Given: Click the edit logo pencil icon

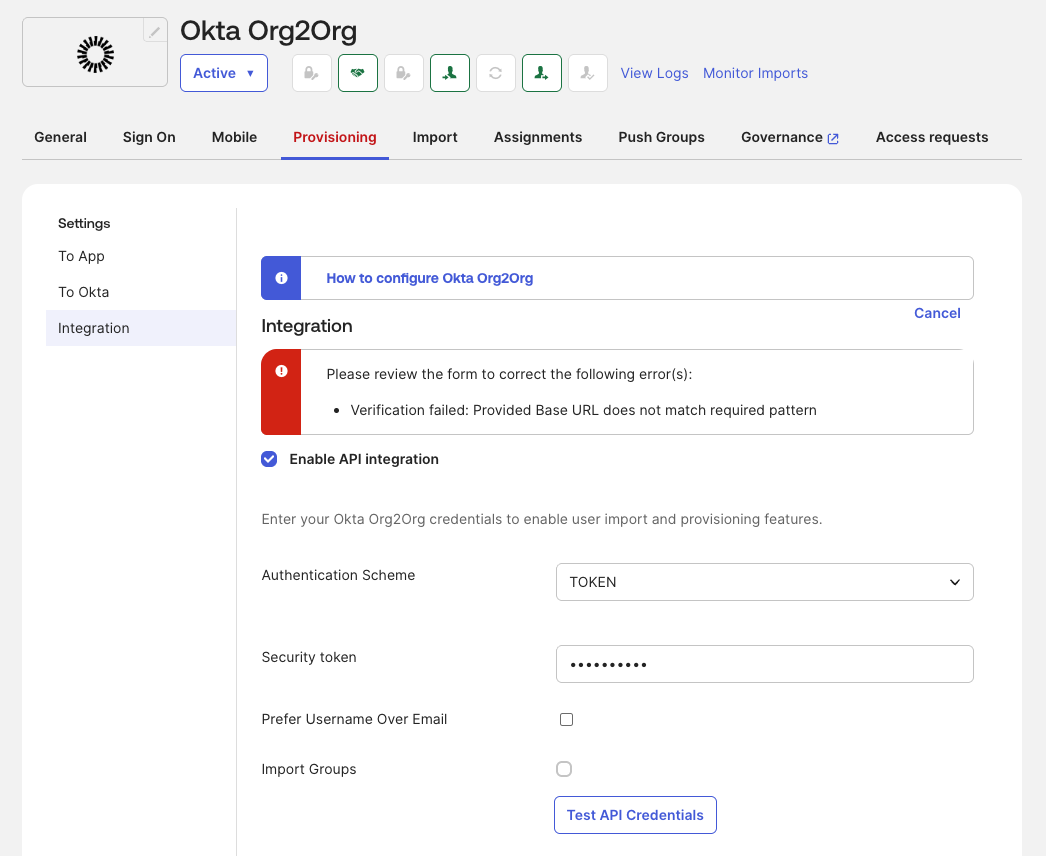Looking at the screenshot, I should (x=155, y=32).
